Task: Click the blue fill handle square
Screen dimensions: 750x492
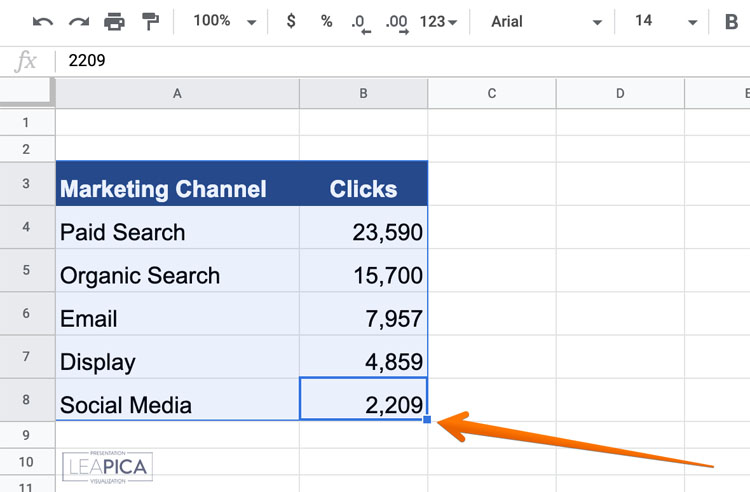Action: 427,420
